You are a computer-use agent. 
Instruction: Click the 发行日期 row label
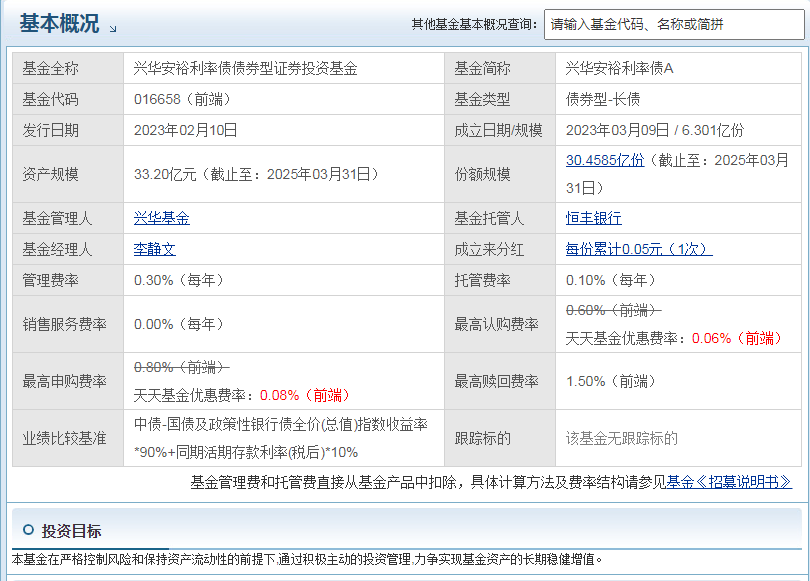click(x=50, y=130)
